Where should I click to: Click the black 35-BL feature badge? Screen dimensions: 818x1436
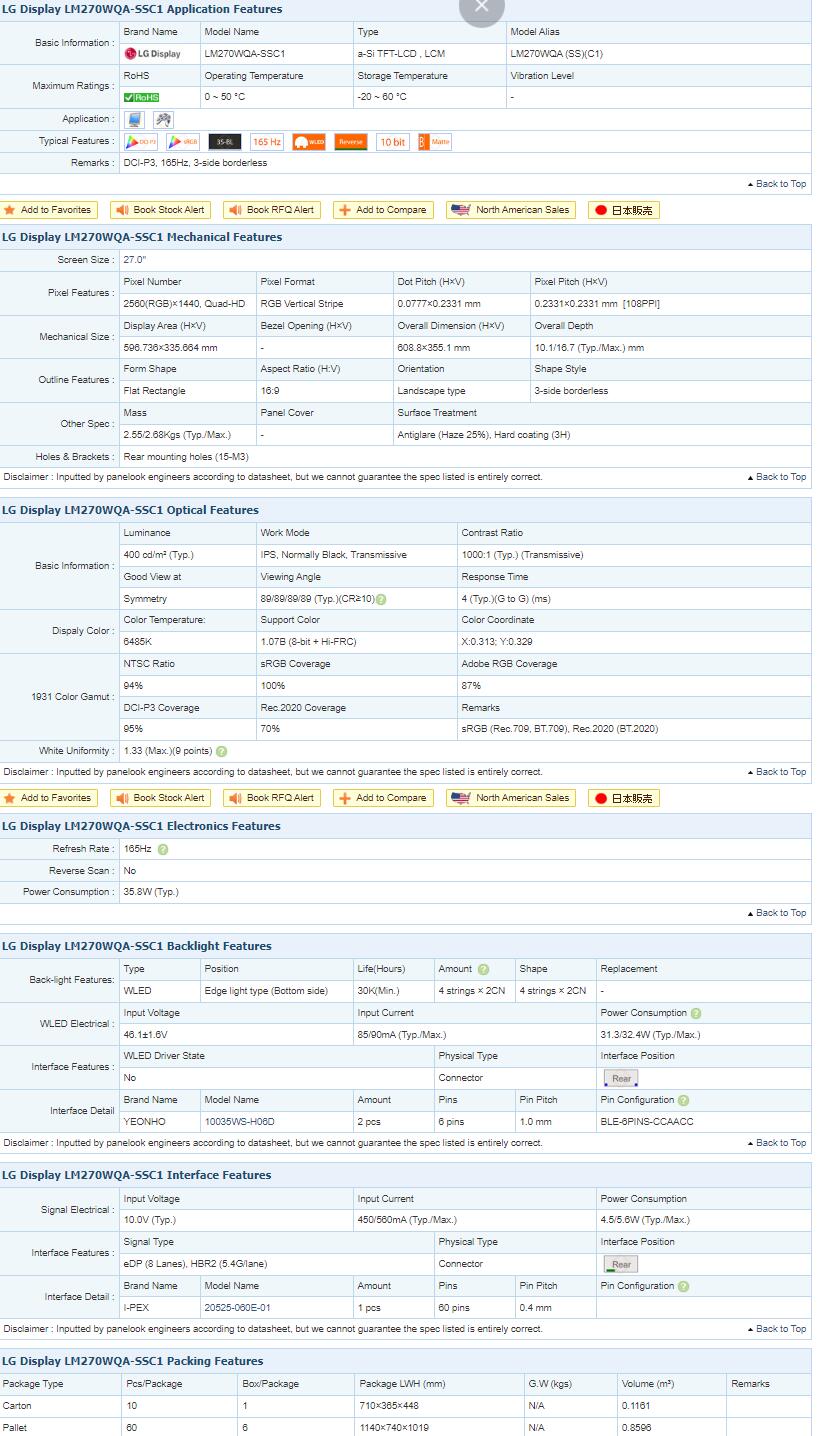tap(225, 142)
